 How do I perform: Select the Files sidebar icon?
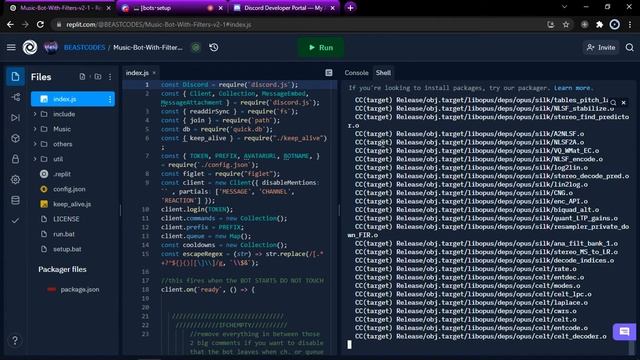click(16, 77)
